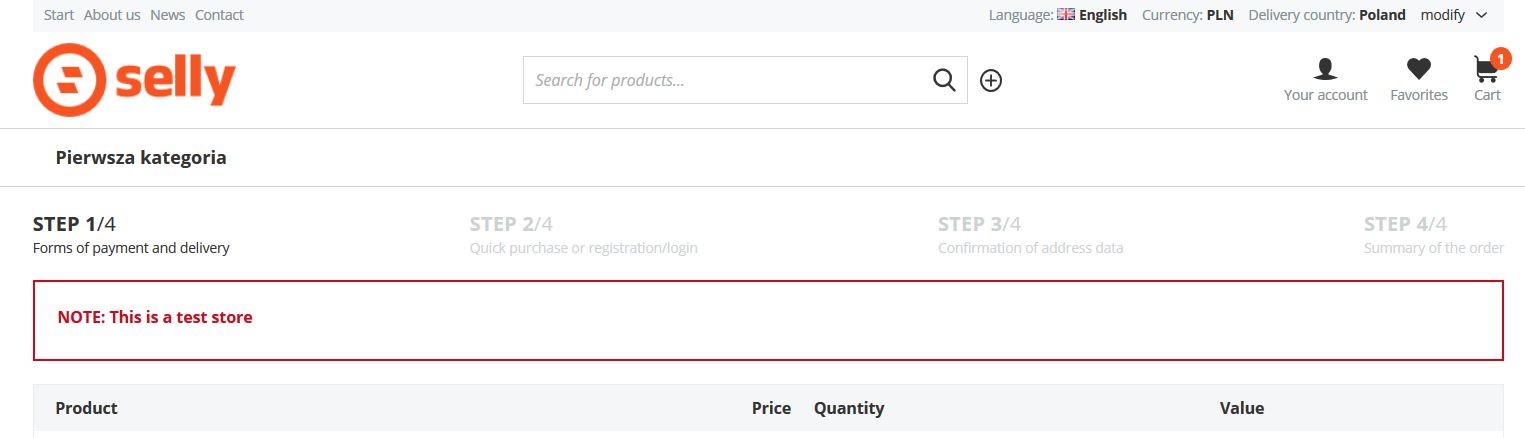Screen dimensions: 1525x438
Task: Open Favorites heart icon
Action: pos(1418,69)
